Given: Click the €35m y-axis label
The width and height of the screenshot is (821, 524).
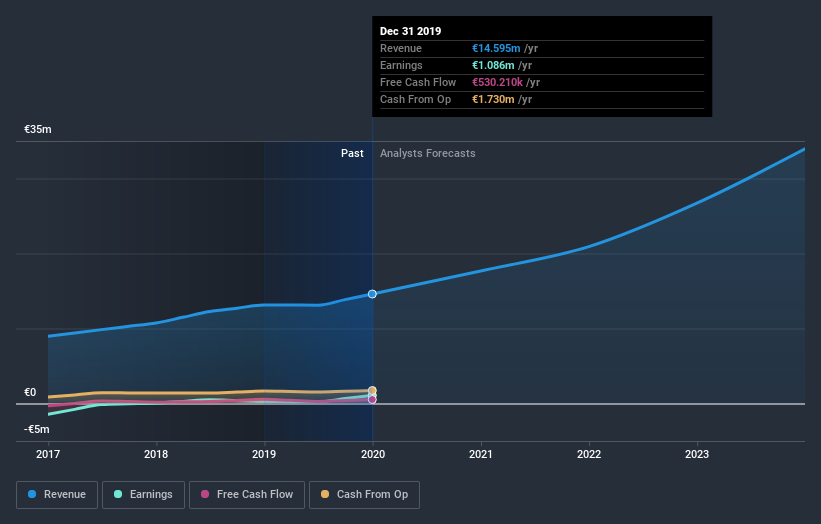Looking at the screenshot, I should click(x=38, y=129).
